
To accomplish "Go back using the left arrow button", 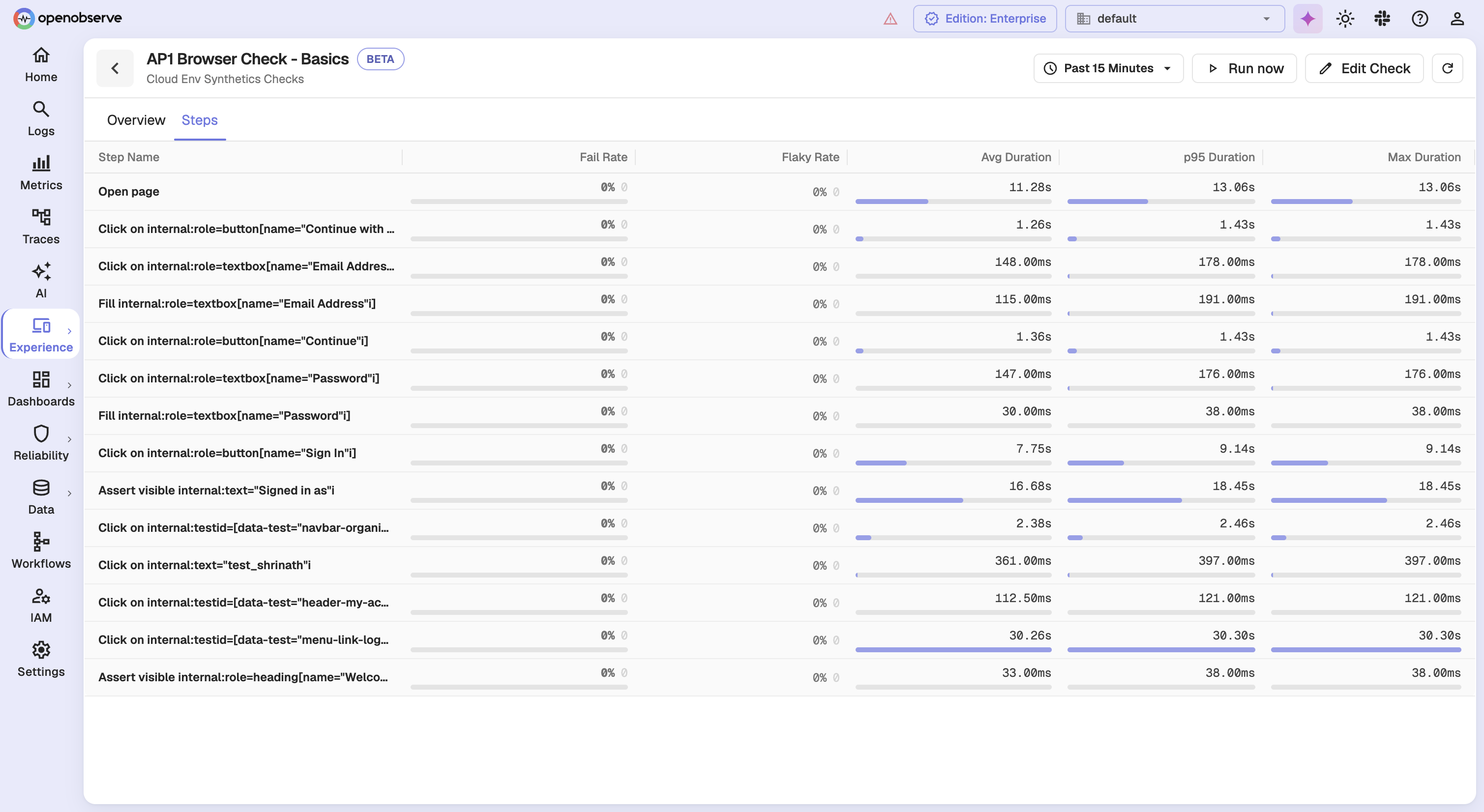I will (x=115, y=68).
